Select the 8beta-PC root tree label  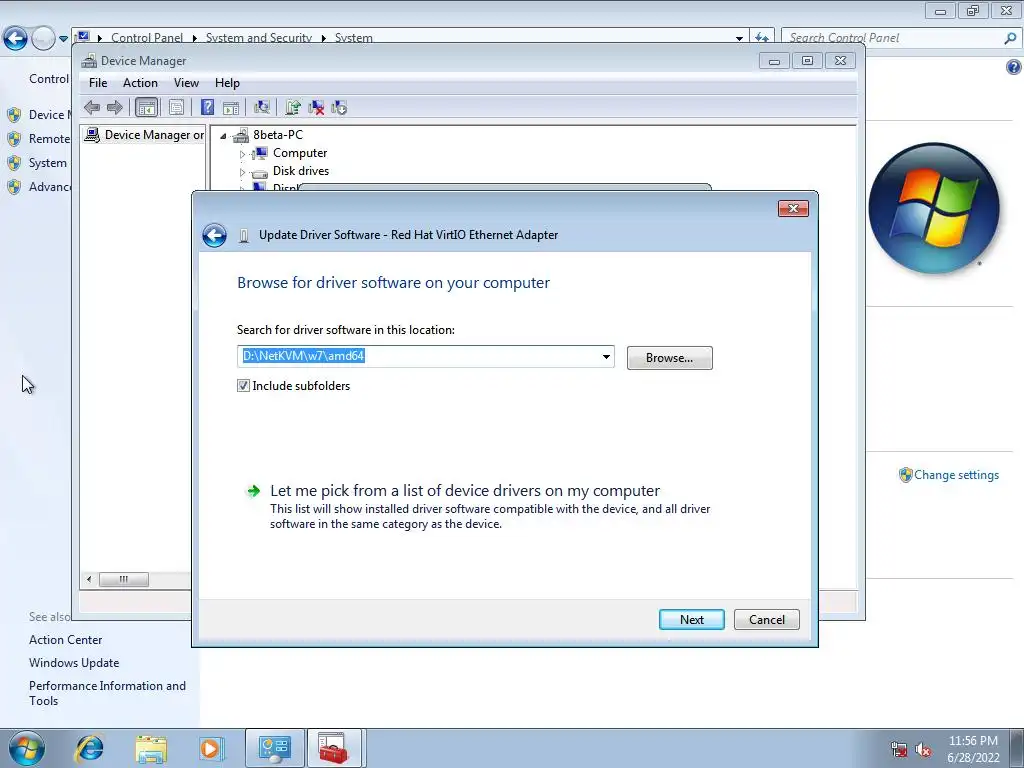278,135
